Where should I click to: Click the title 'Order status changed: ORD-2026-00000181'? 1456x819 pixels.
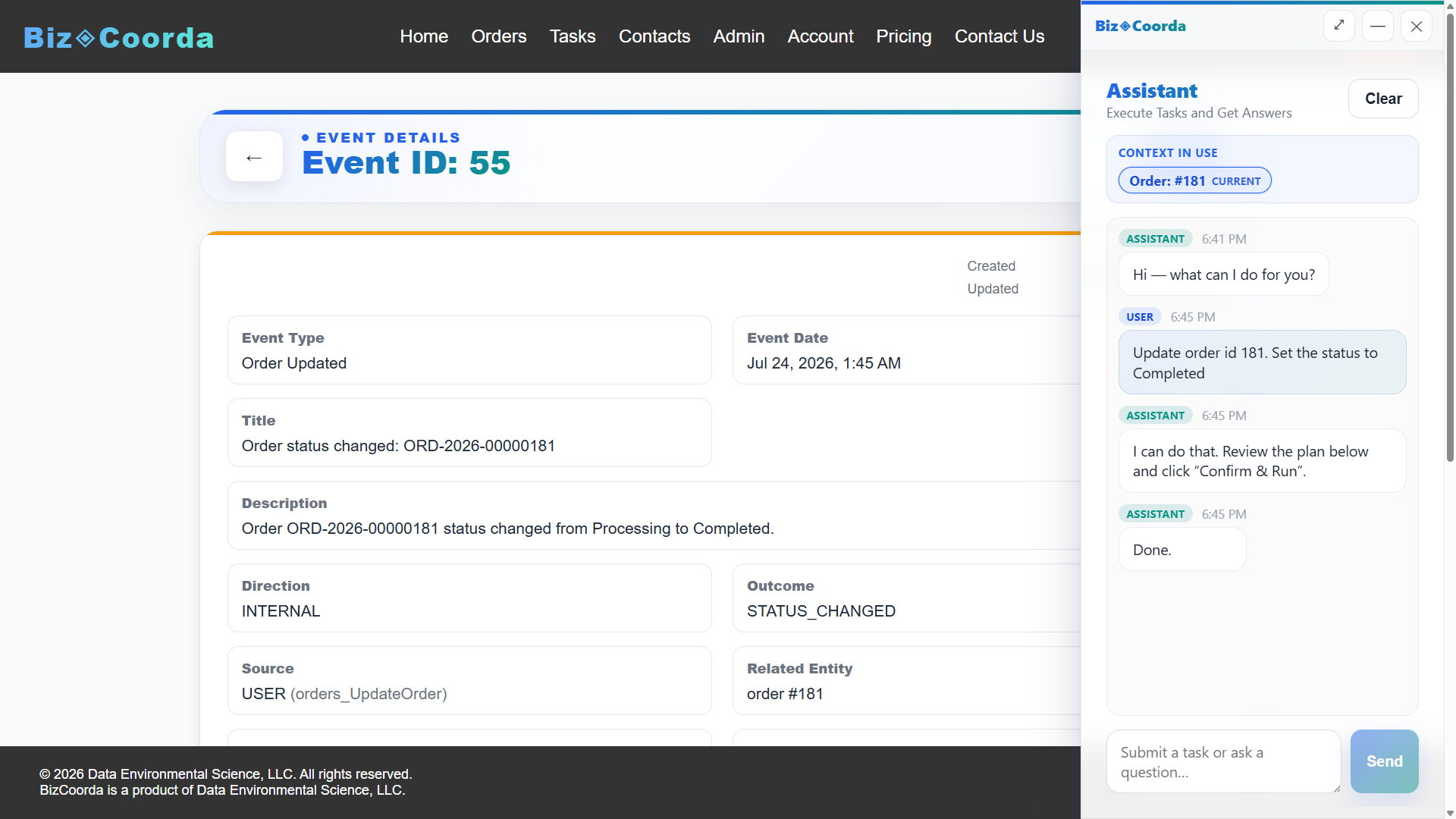tap(398, 446)
